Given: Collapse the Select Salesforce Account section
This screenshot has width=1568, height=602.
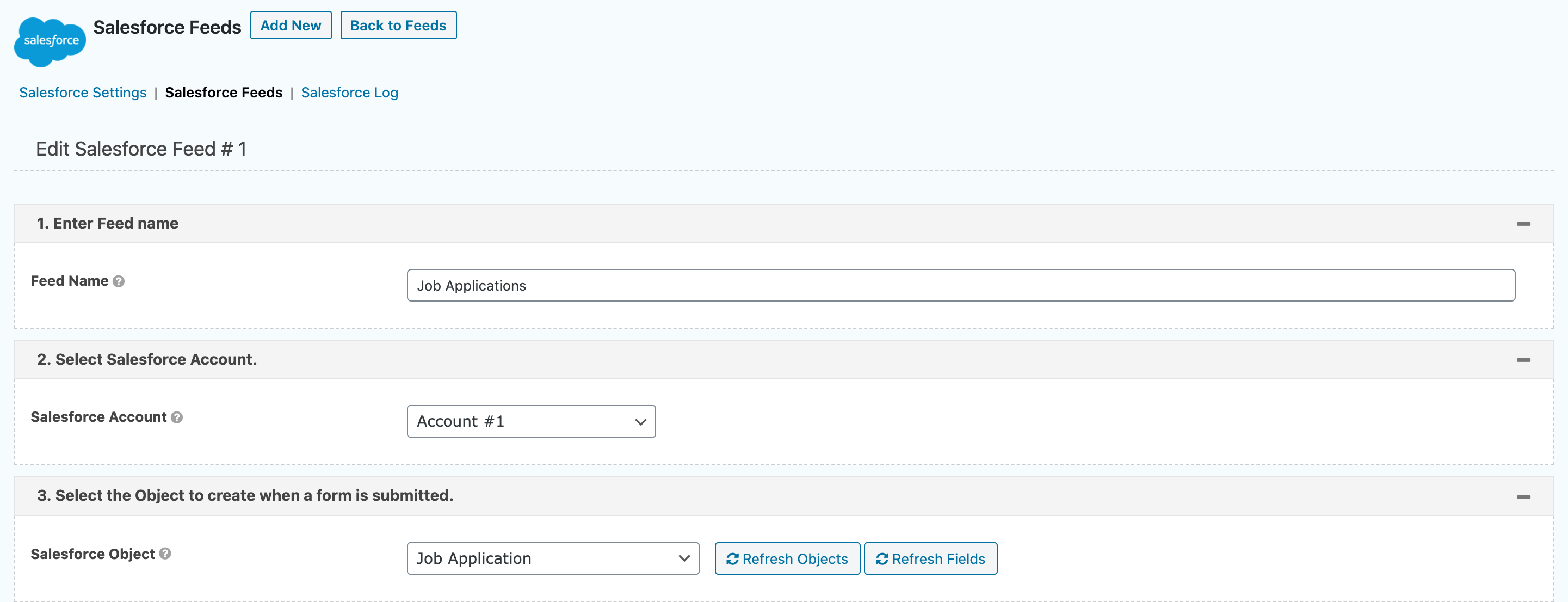Looking at the screenshot, I should tap(1523, 360).
